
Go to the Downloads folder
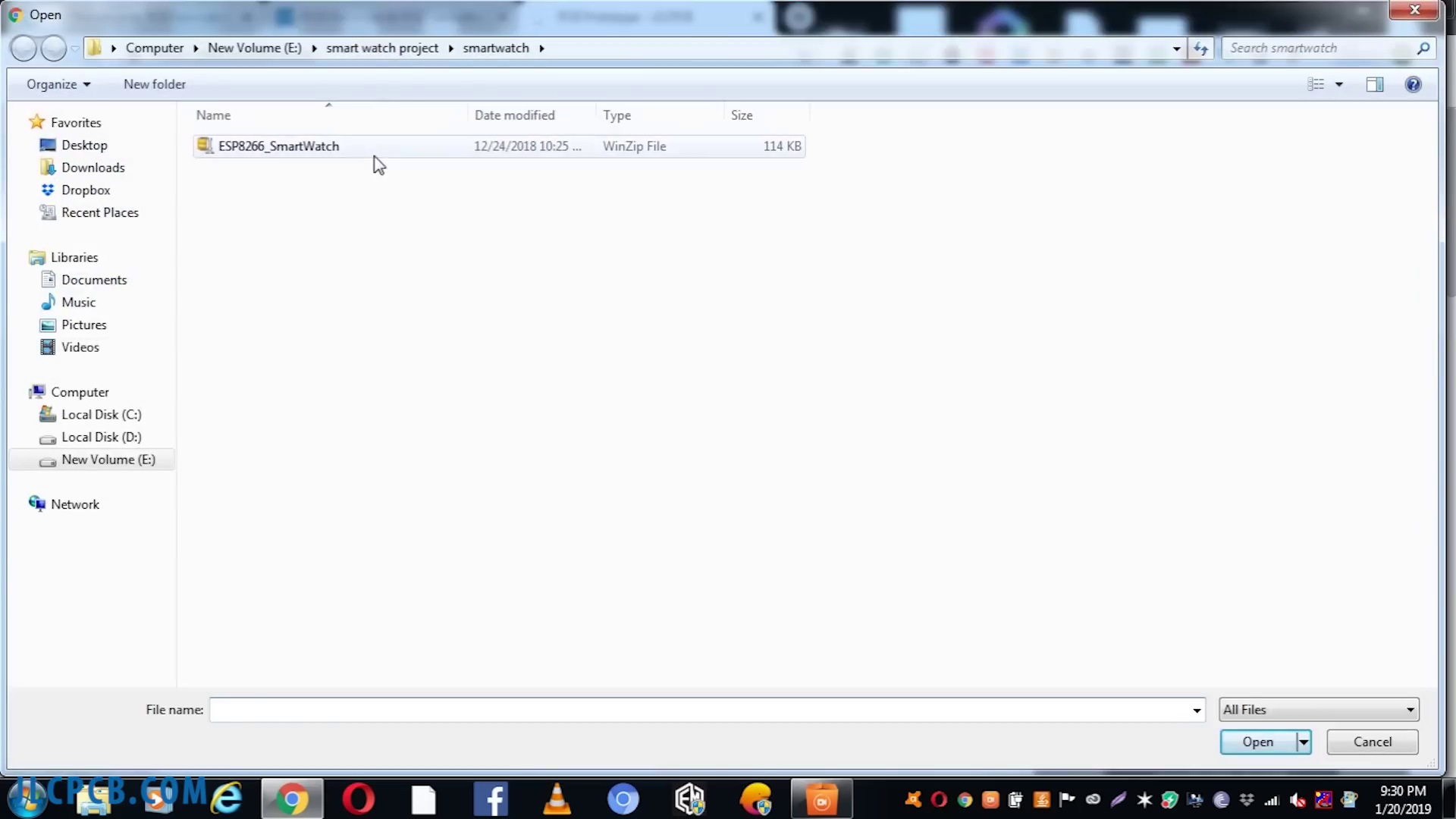coord(93,168)
